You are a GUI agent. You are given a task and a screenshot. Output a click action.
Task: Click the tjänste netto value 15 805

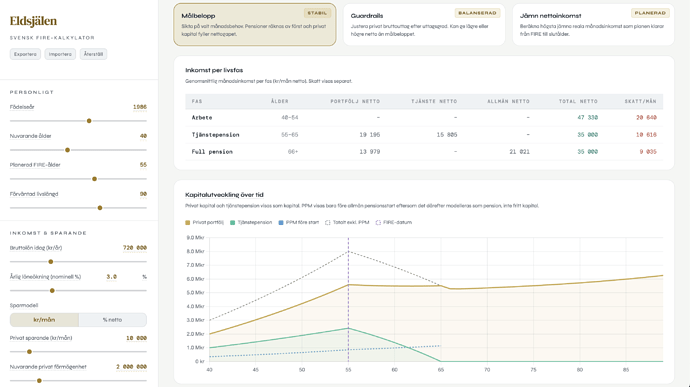(x=447, y=135)
